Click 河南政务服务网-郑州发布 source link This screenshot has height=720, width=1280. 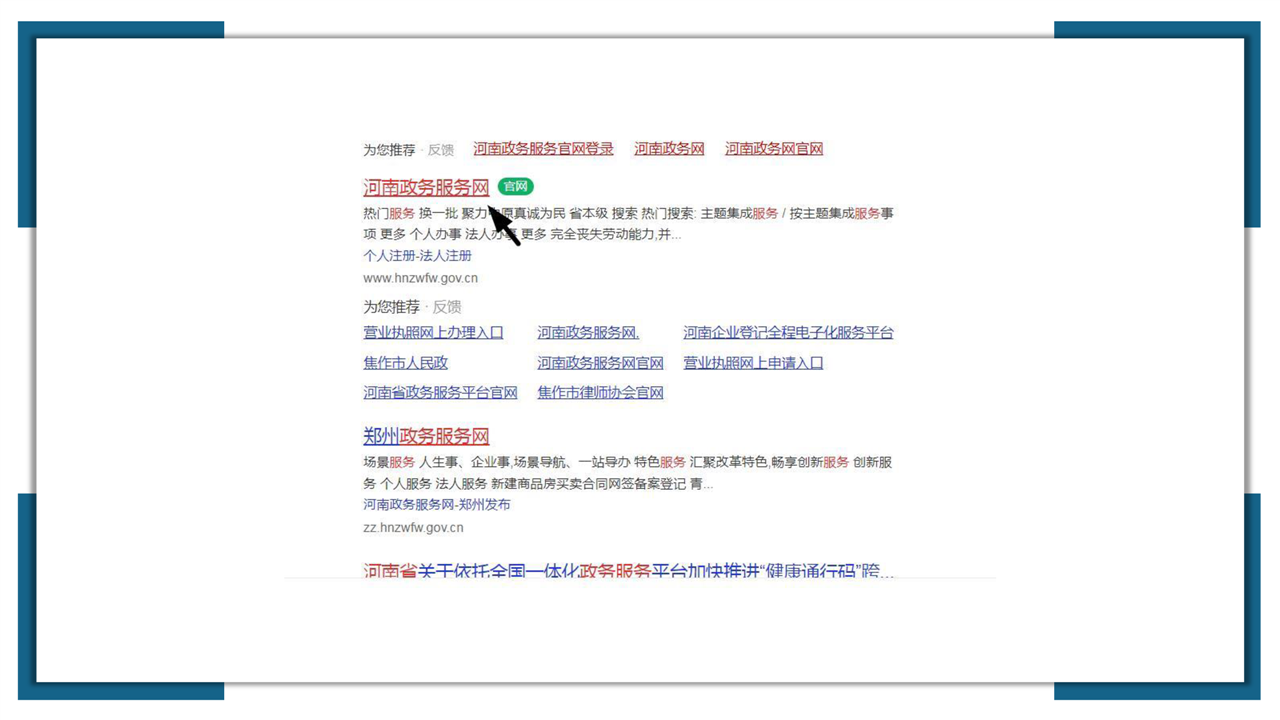[436, 505]
